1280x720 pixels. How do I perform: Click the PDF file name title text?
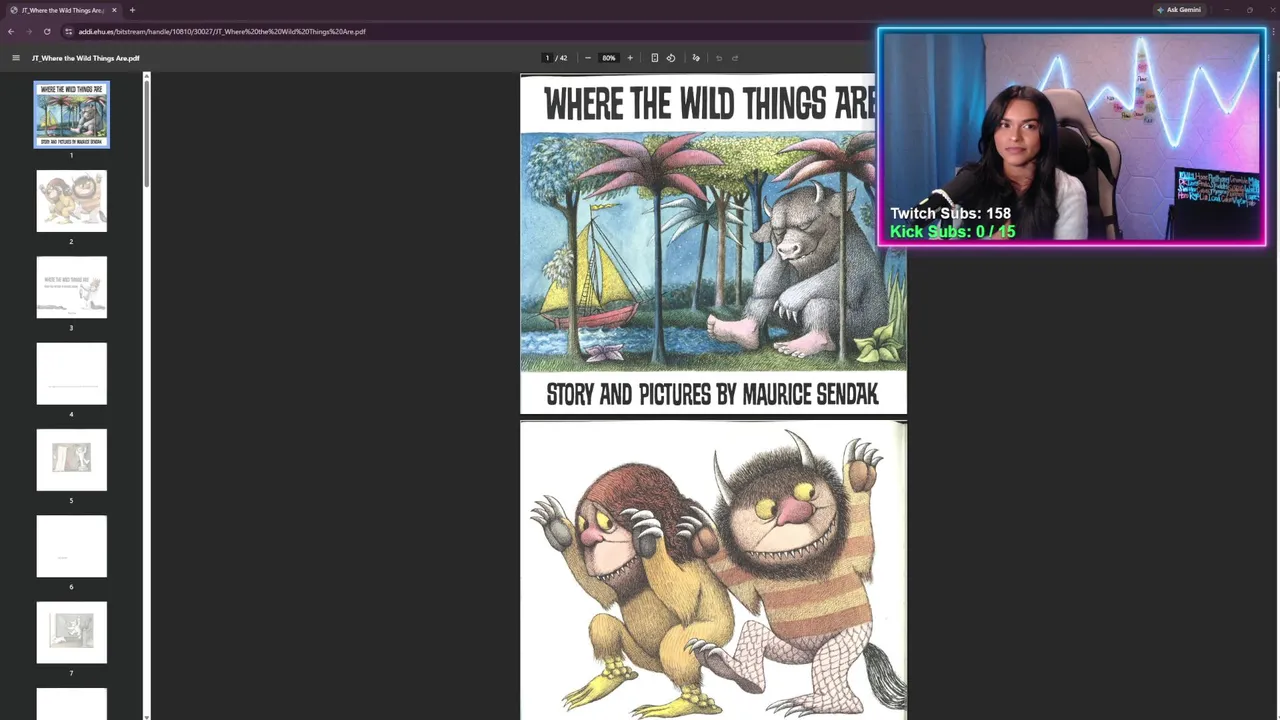(x=85, y=58)
